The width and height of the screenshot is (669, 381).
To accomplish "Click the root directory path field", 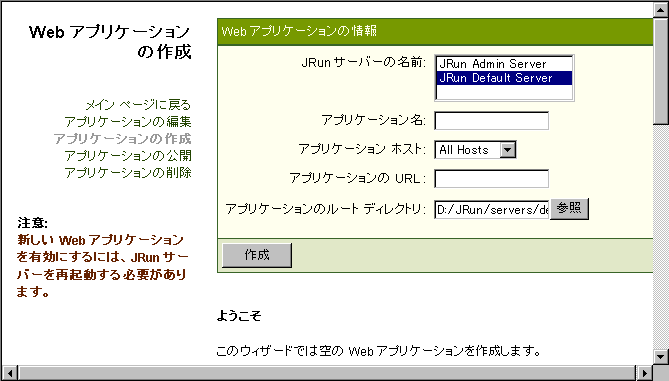I will click(492, 209).
